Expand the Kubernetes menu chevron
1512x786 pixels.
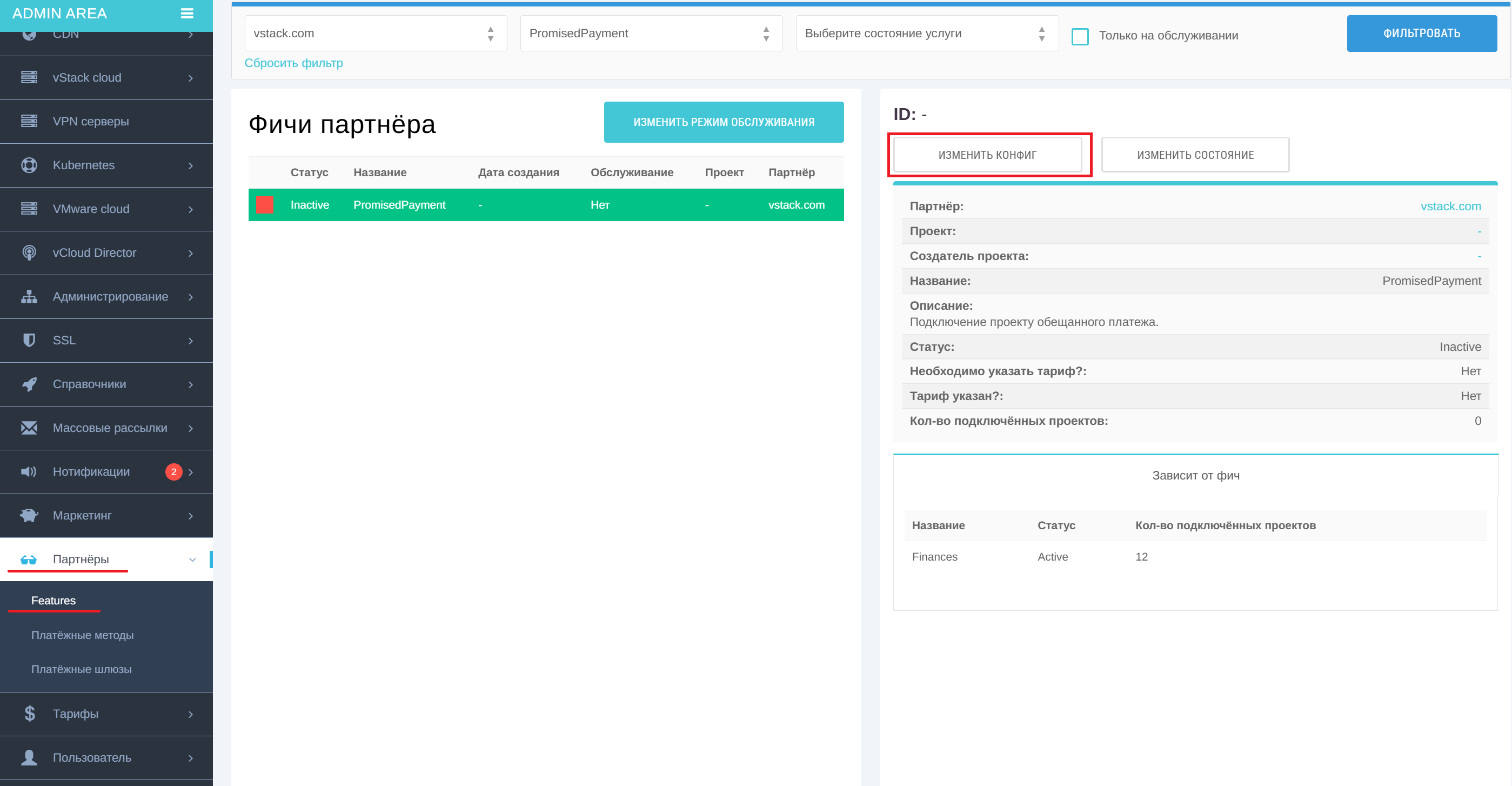191,165
